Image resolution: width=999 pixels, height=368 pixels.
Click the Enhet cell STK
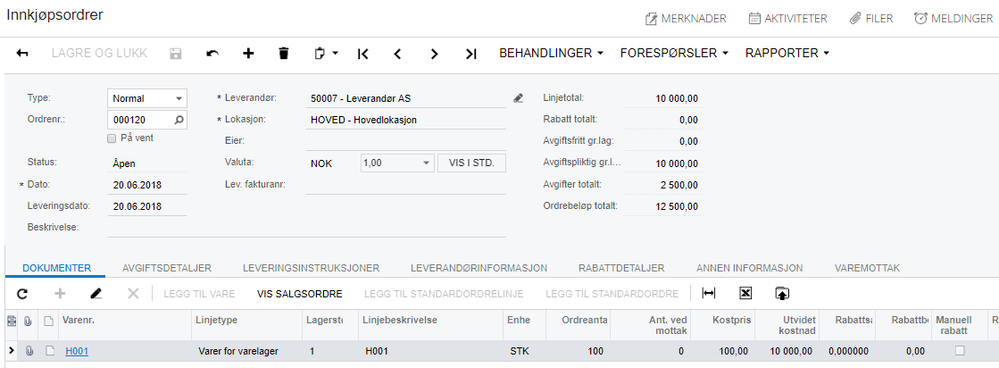[524, 351]
